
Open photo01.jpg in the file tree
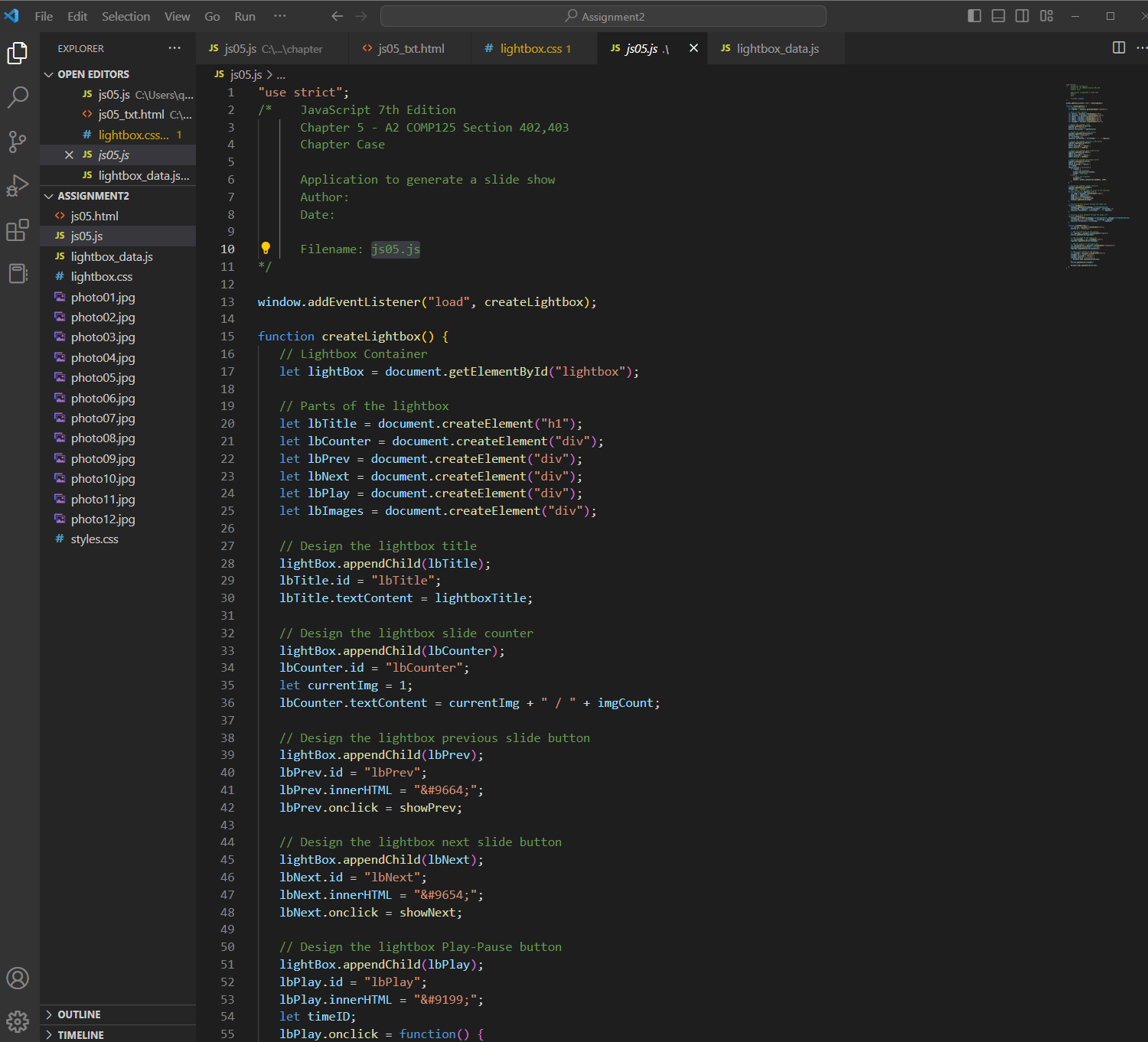(x=118, y=297)
